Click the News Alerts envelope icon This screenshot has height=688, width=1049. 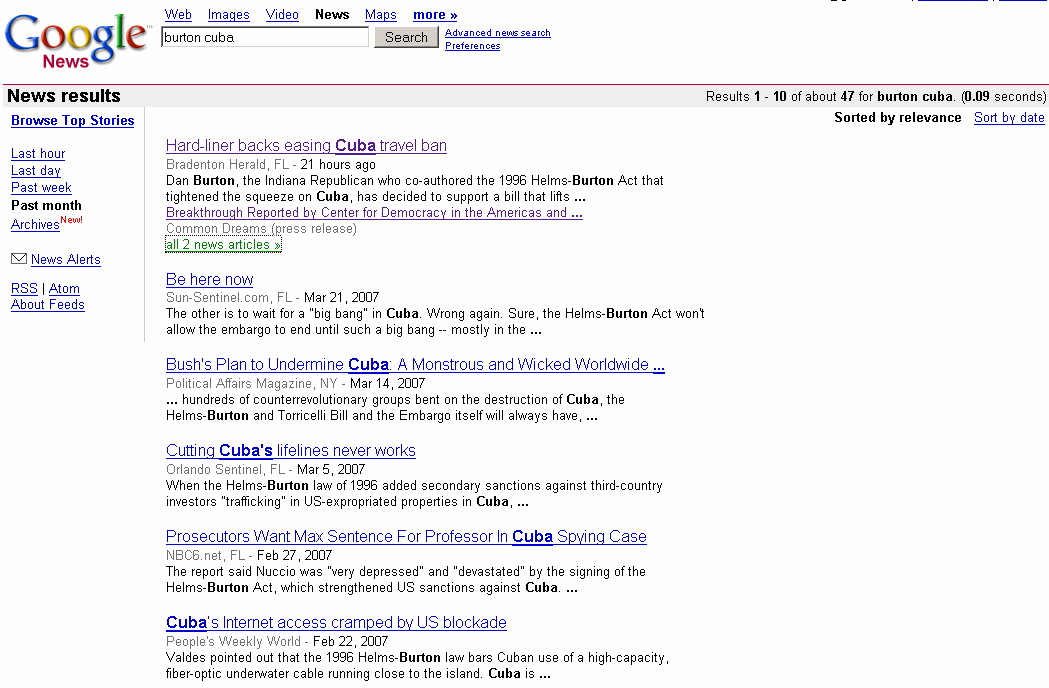point(19,258)
